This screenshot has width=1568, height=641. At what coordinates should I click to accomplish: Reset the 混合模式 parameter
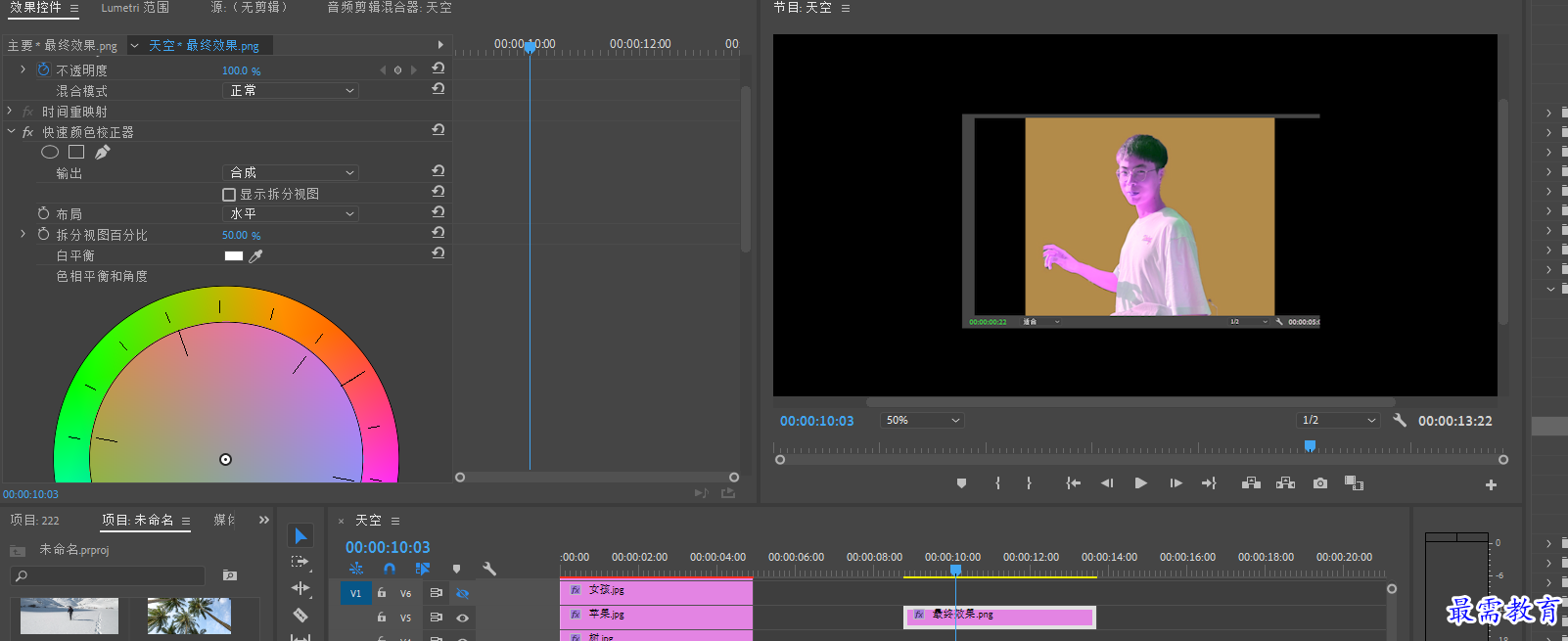(438, 89)
